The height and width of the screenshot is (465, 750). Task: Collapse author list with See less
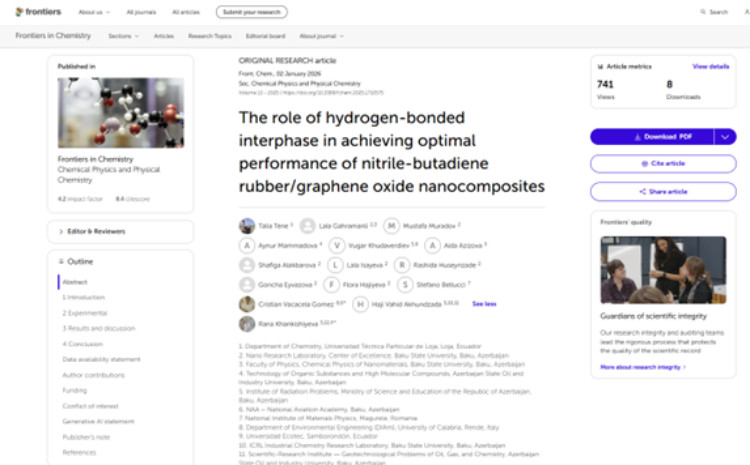click(483, 303)
